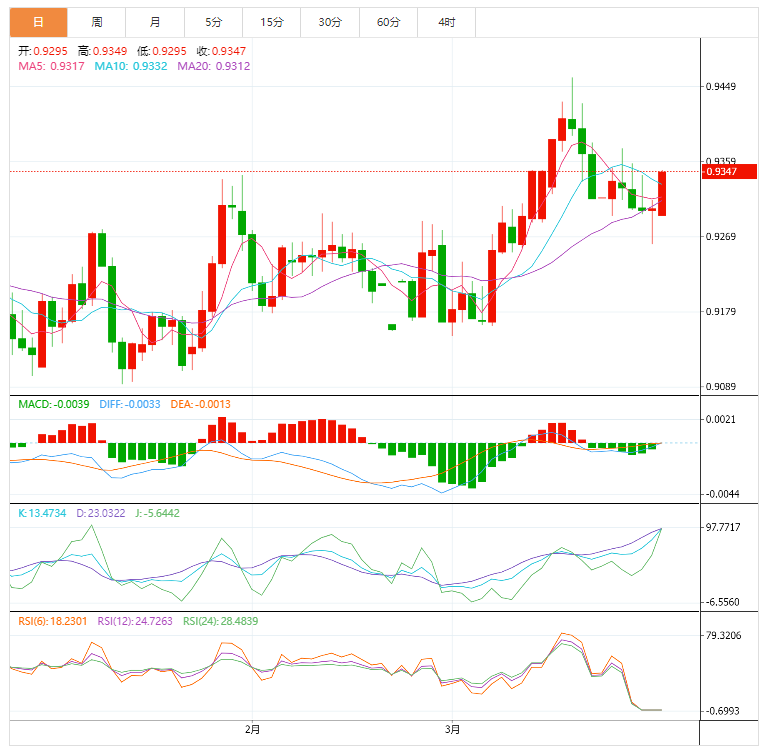Click the MA5: 0.9317 indicator label
Image resolution: width=769 pixels, height=754 pixels.
51,66
